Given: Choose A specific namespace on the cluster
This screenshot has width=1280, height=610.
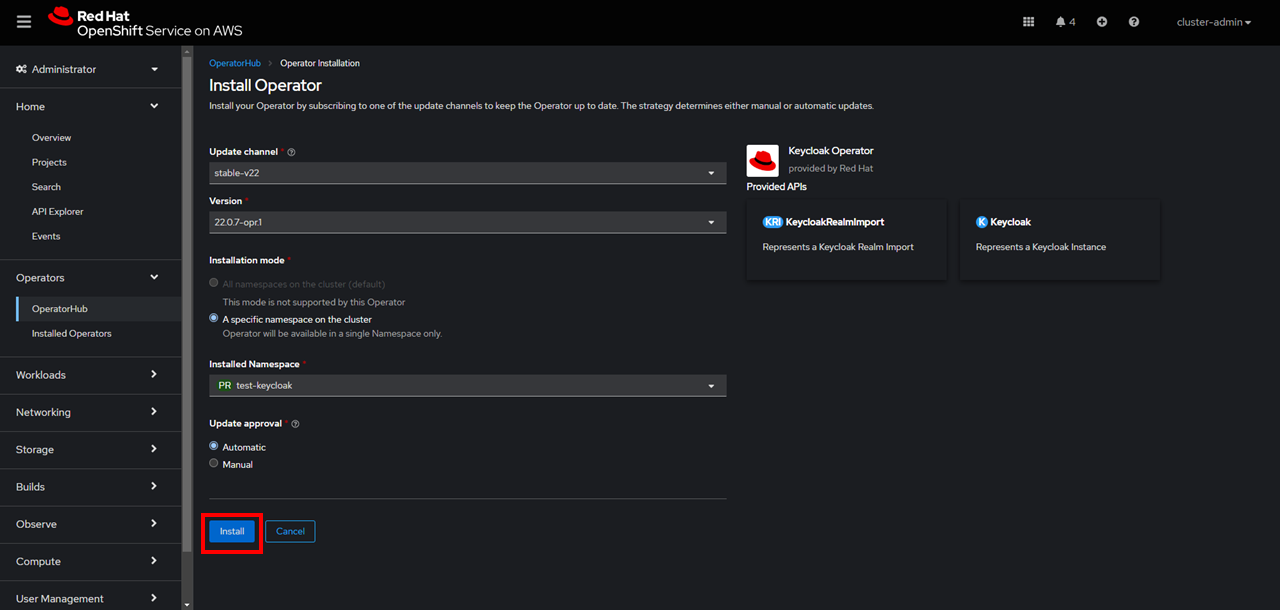Looking at the screenshot, I should pyautogui.click(x=213, y=317).
